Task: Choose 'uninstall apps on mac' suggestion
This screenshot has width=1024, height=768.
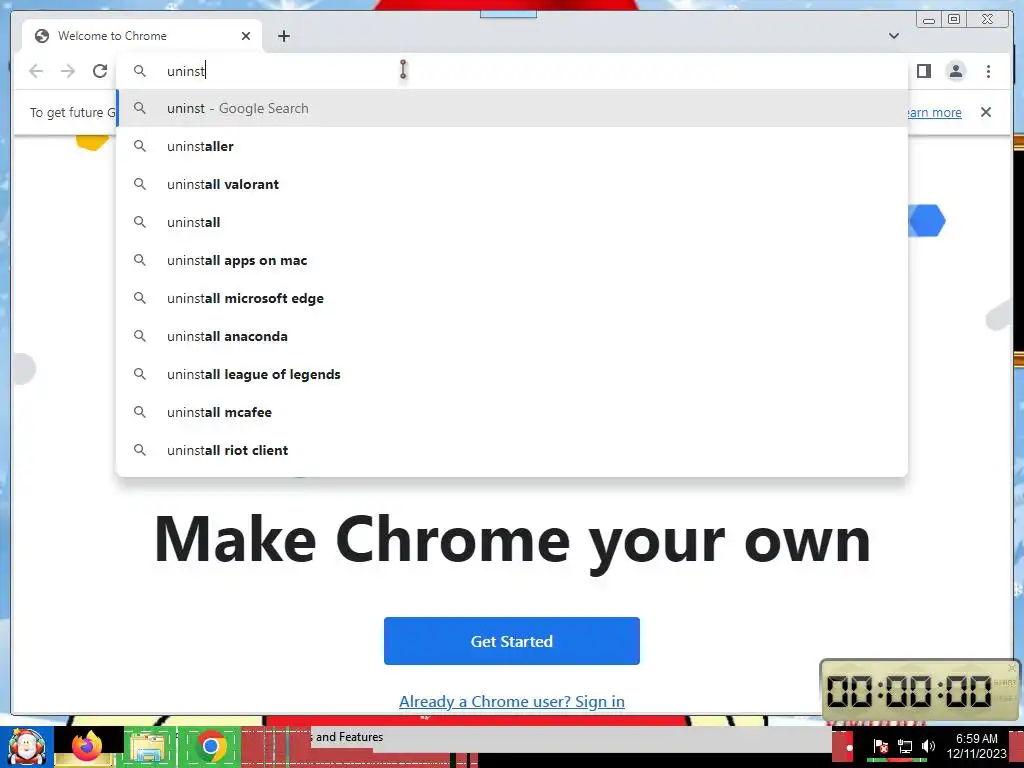Action: (x=512, y=260)
